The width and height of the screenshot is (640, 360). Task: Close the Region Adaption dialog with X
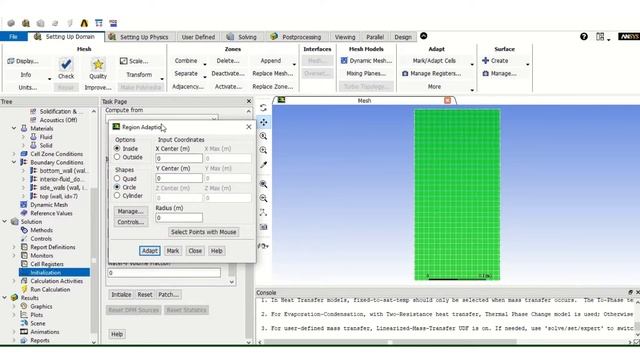249,127
